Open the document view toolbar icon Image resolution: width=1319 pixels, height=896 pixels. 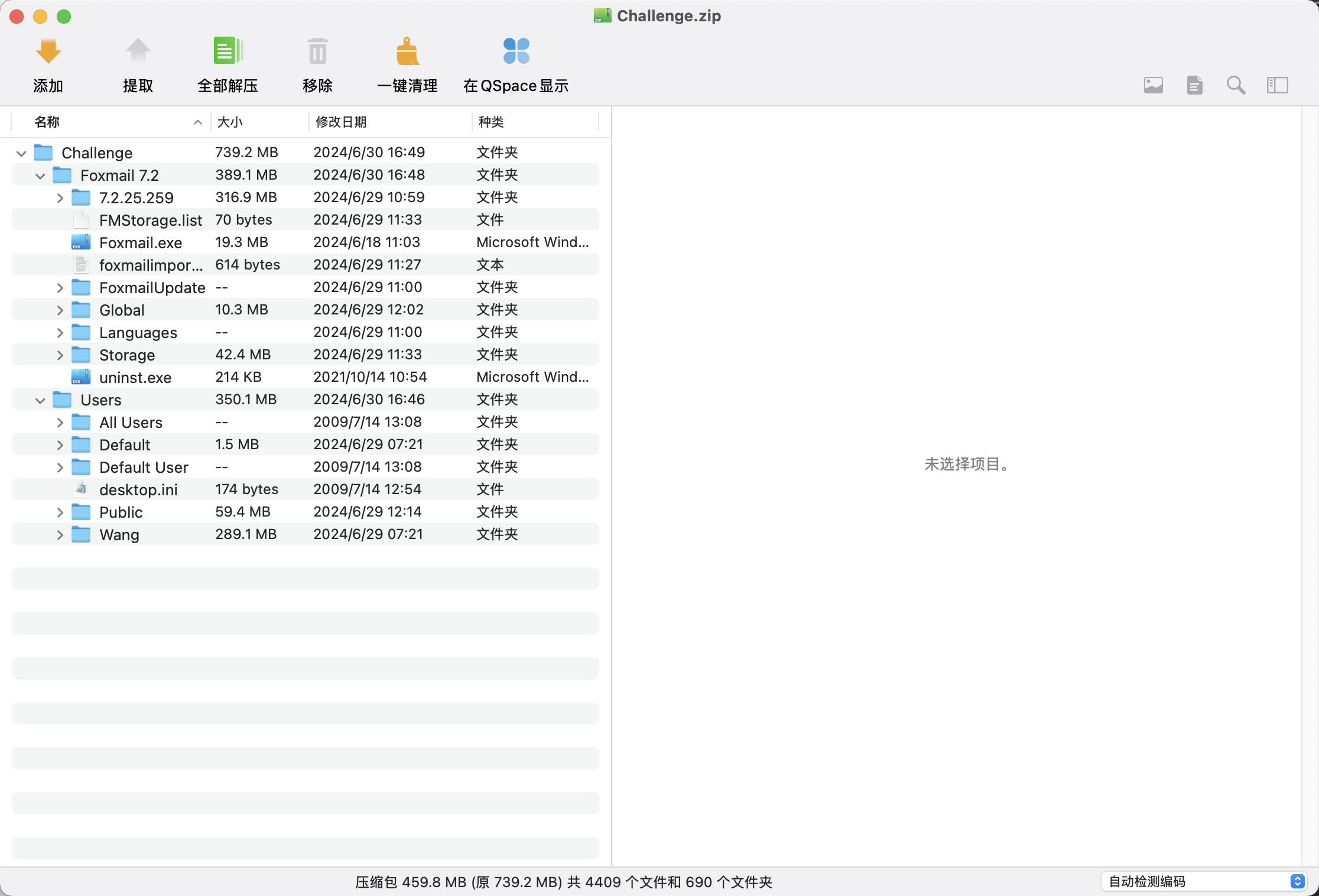coord(1194,85)
